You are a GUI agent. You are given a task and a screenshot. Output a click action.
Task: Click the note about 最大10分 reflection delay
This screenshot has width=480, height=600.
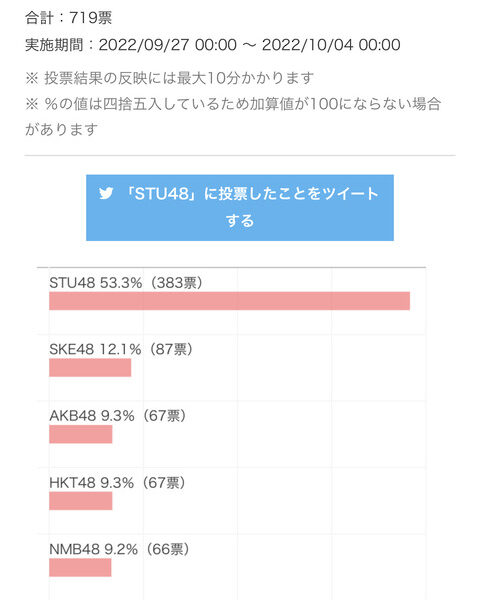[x=170, y=78]
